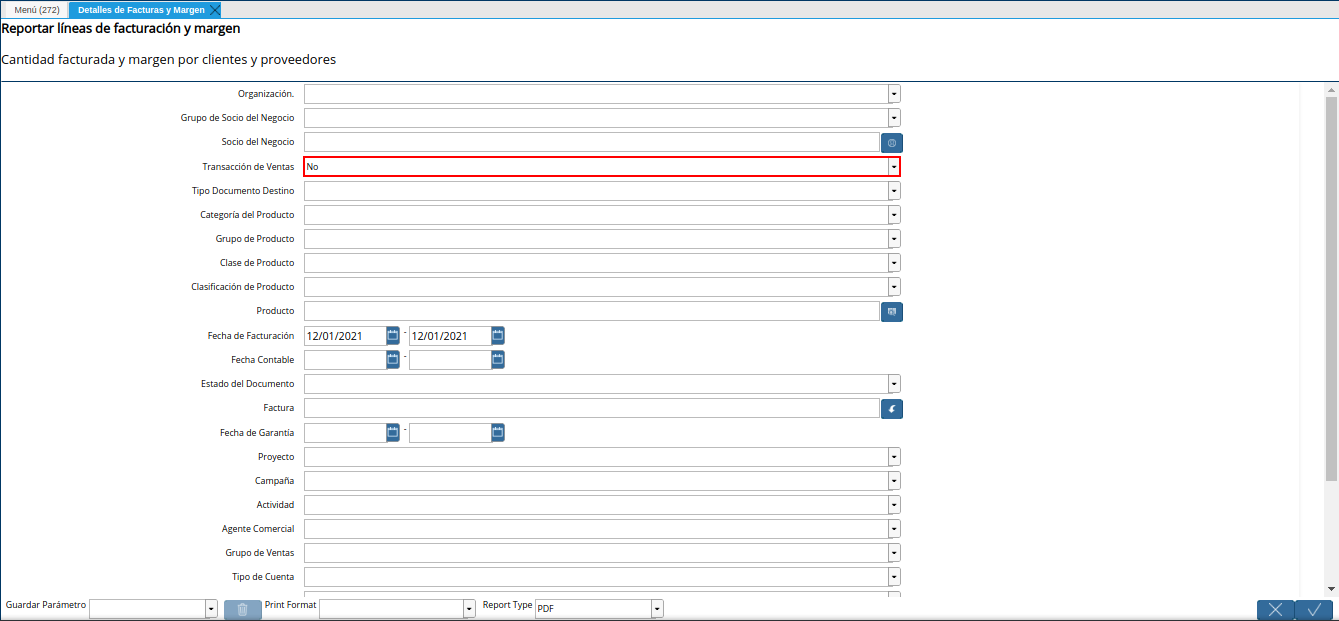Click the Producto text field

click(x=592, y=312)
